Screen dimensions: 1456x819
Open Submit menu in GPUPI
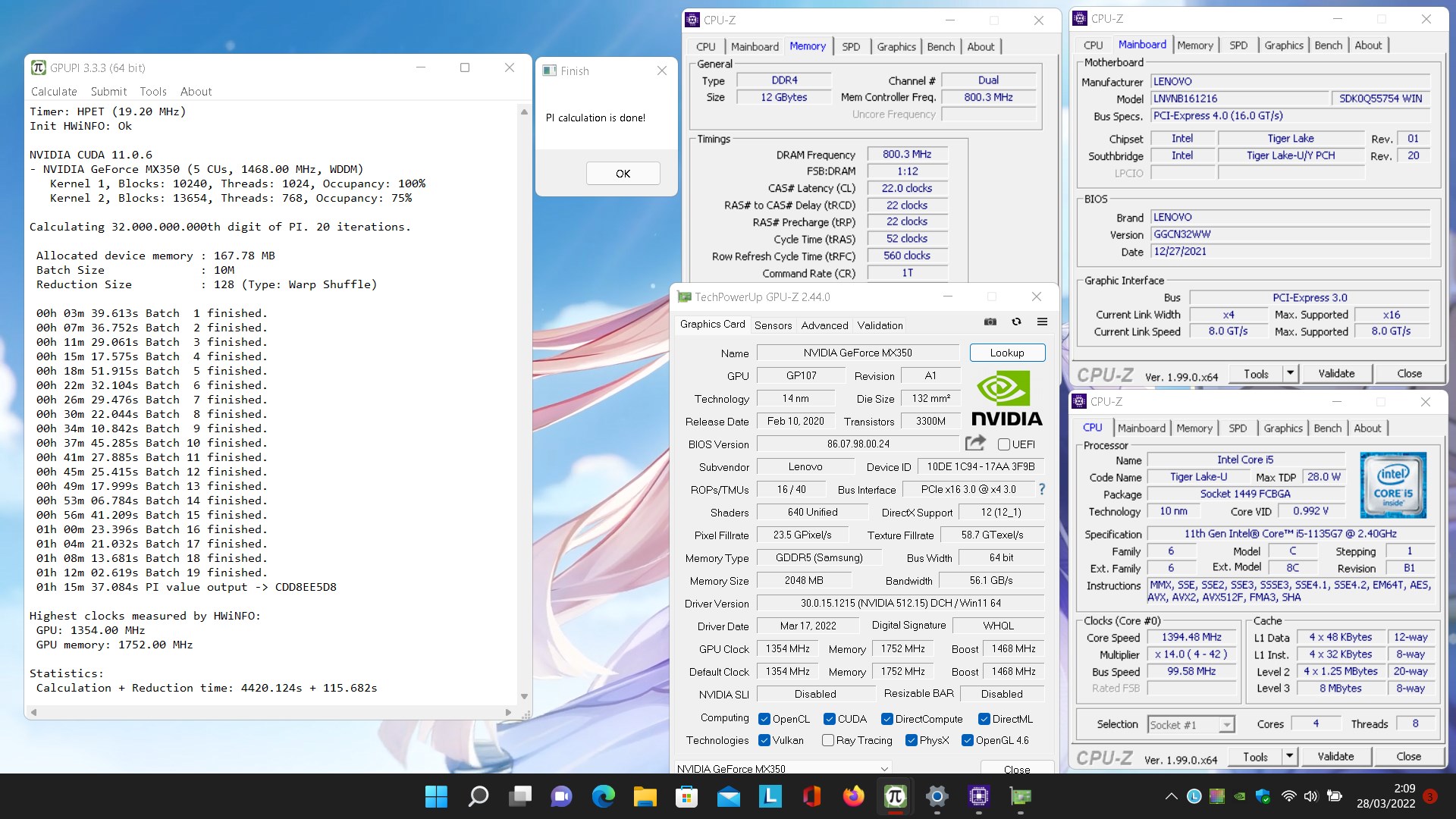pyautogui.click(x=108, y=91)
